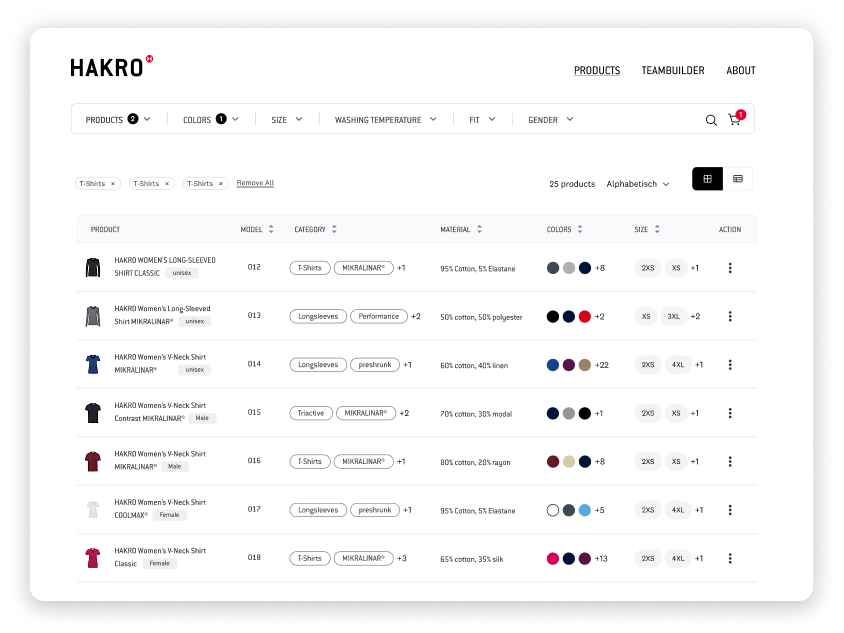The width and height of the screenshot is (844, 633).
Task: Toggle the MODEL column sort arrows
Action: pyautogui.click(x=271, y=229)
